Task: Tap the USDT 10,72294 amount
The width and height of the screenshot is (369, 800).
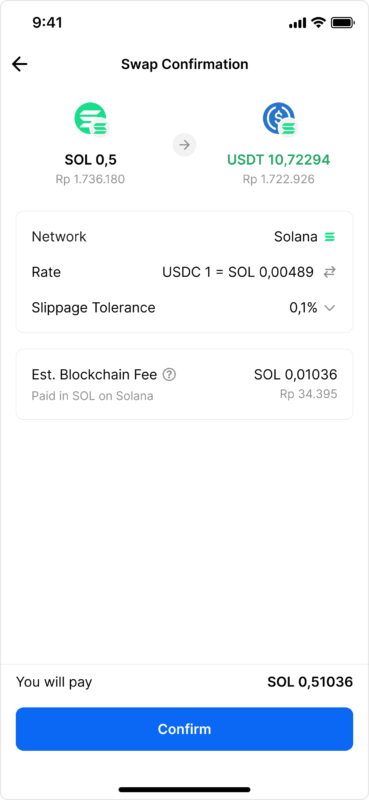Action: (x=278, y=160)
